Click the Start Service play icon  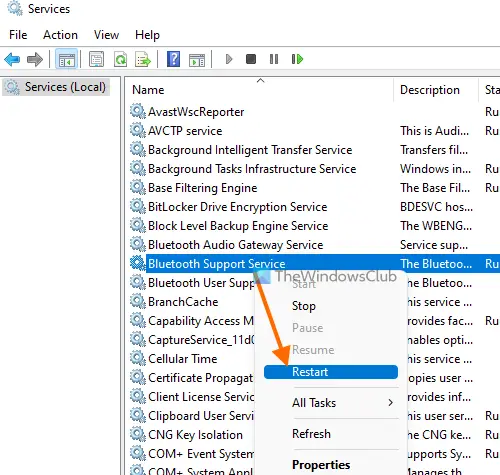coord(229,59)
